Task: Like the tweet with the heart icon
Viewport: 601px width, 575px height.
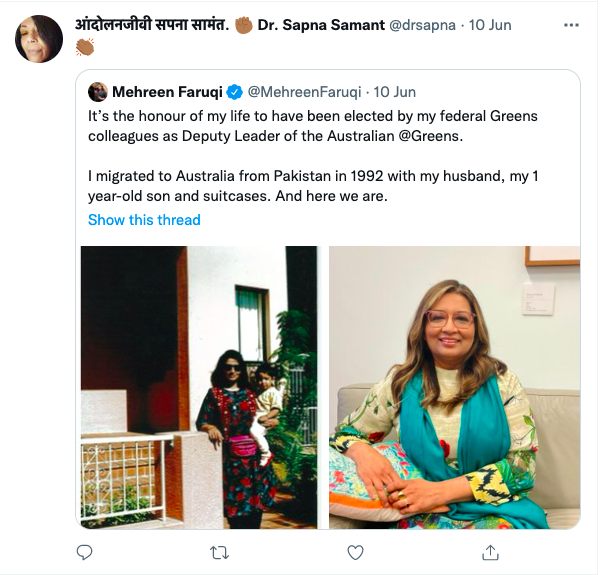Action: click(x=355, y=552)
